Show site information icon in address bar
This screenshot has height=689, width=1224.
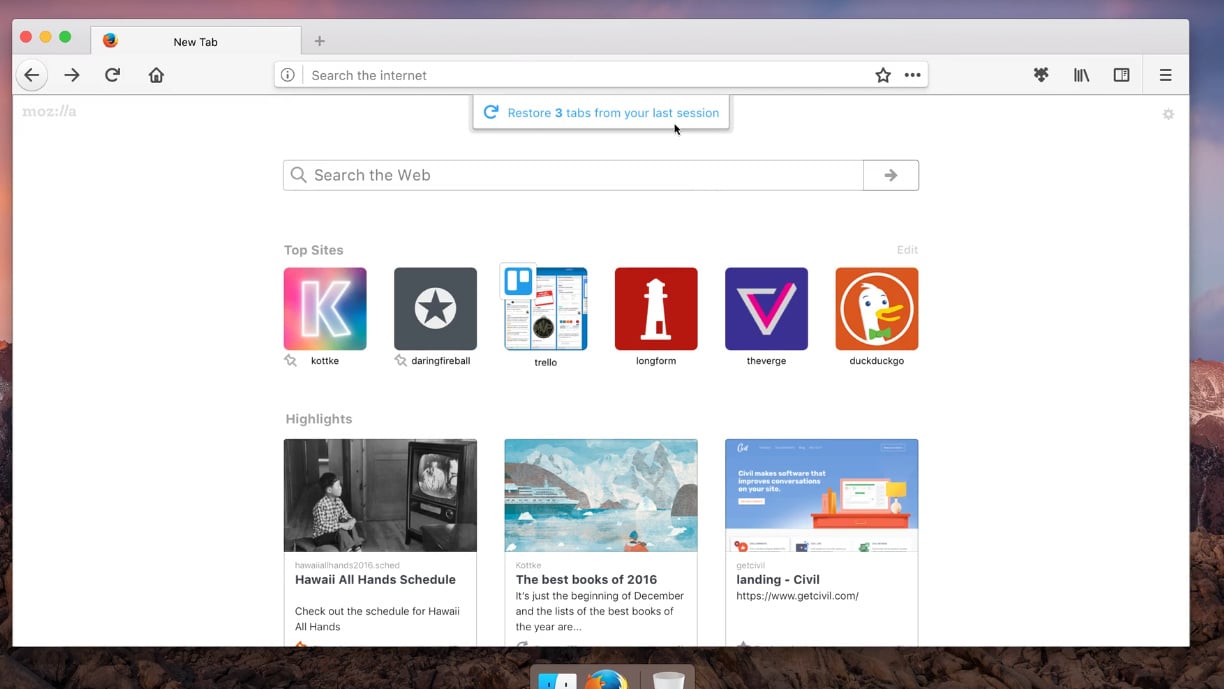(288, 75)
